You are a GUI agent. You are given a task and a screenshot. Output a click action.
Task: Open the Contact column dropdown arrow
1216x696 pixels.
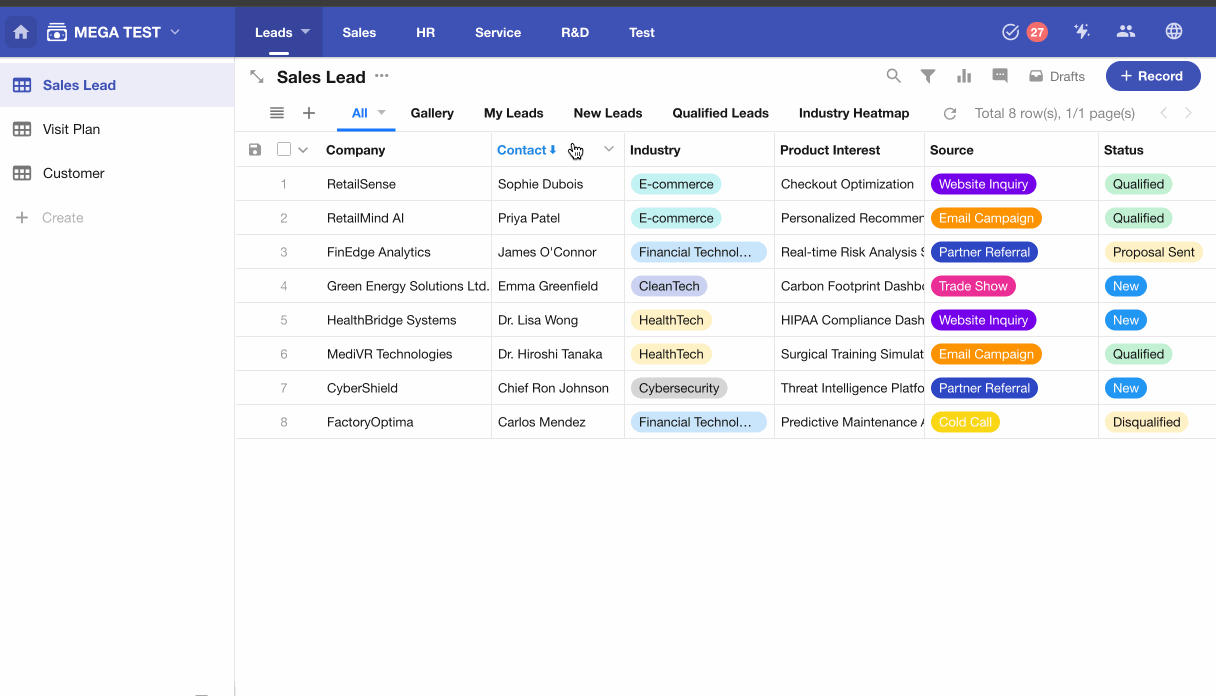(x=608, y=150)
